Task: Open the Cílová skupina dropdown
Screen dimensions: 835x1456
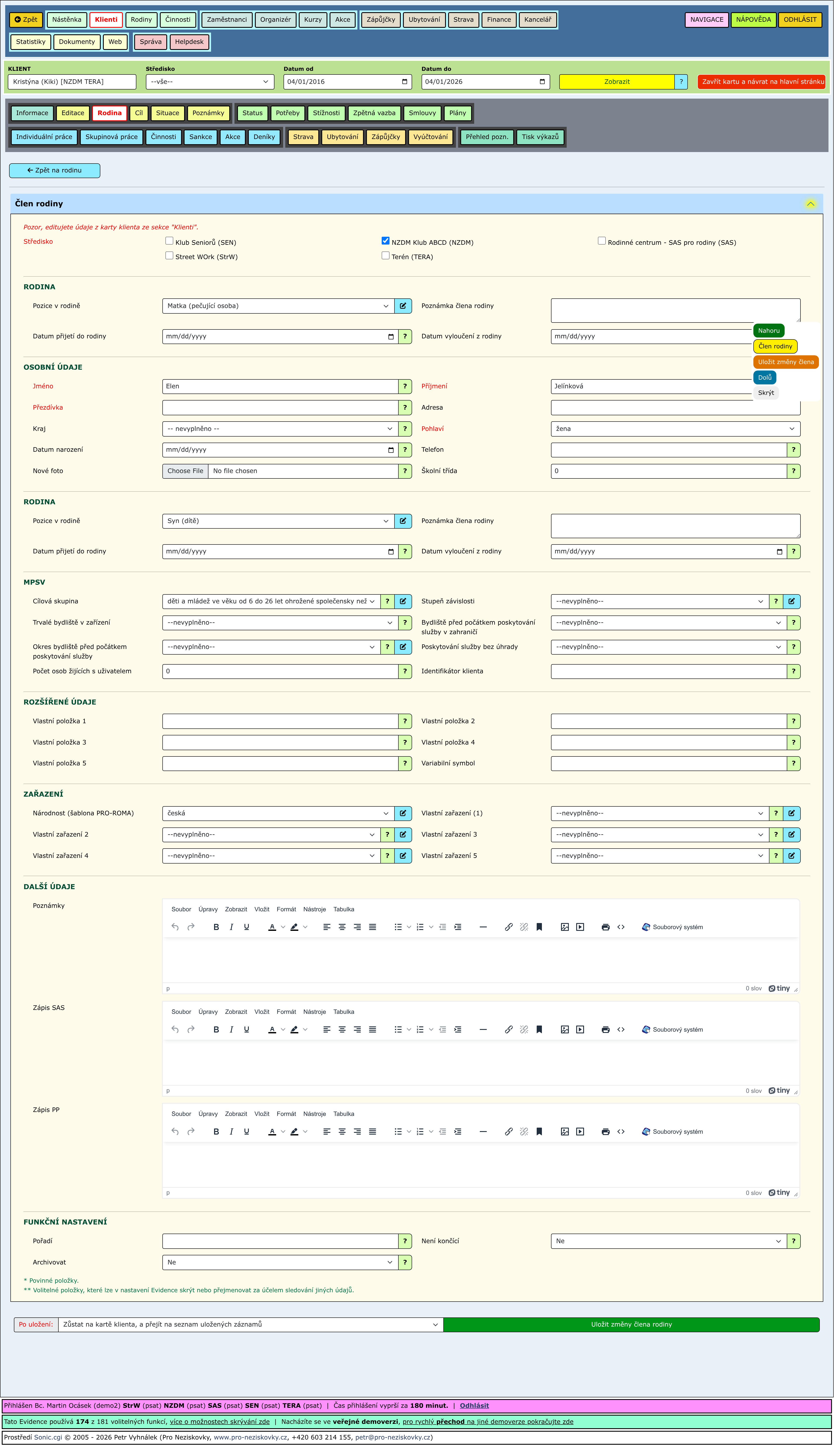Action: 271,602
